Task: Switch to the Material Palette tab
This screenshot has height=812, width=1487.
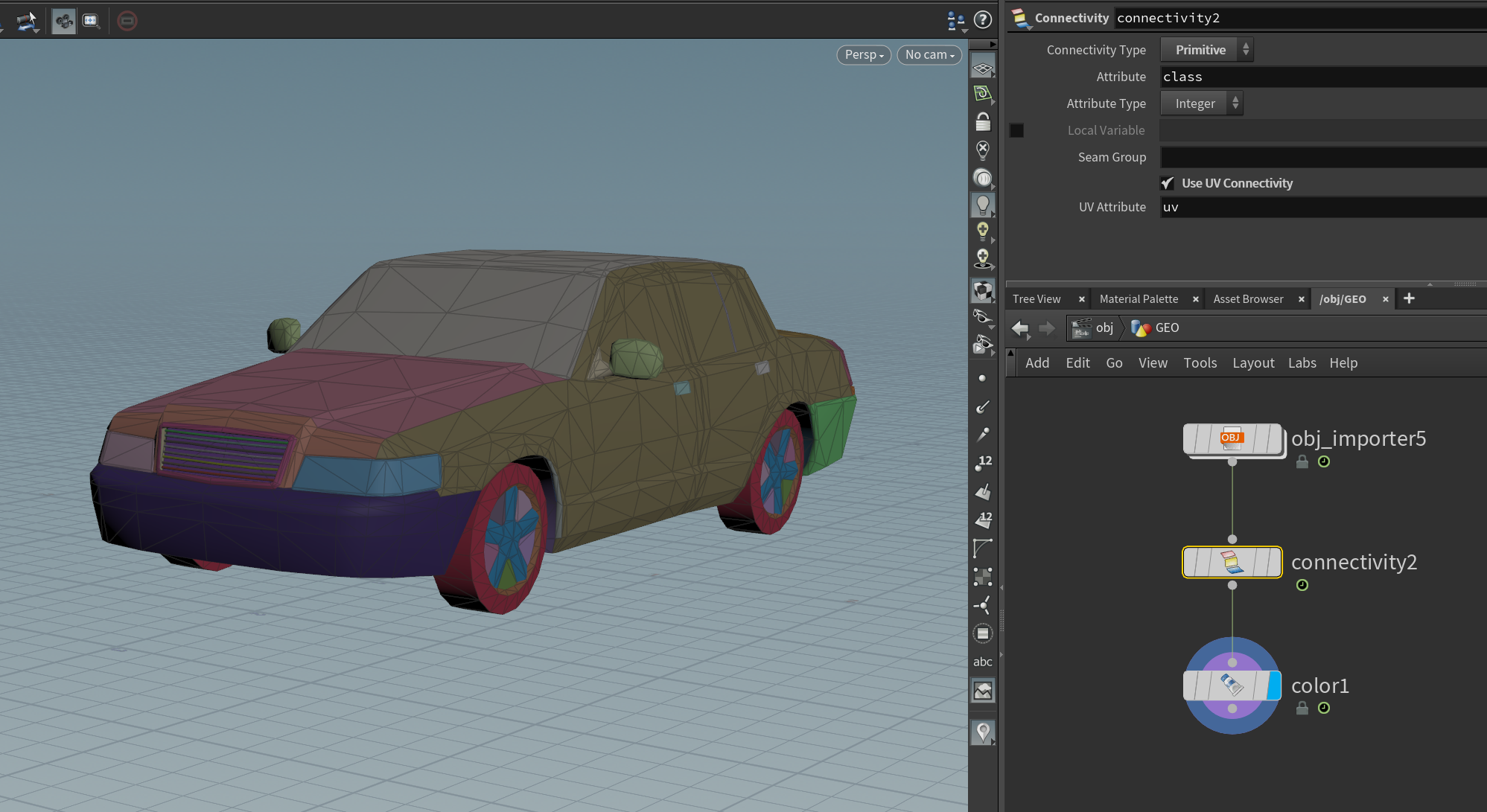Action: pos(1139,299)
